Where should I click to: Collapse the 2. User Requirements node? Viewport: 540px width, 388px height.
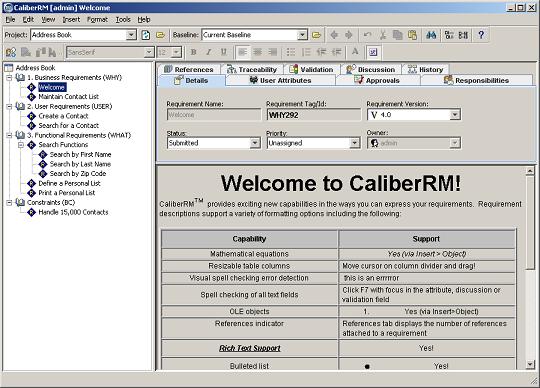(x=9, y=106)
